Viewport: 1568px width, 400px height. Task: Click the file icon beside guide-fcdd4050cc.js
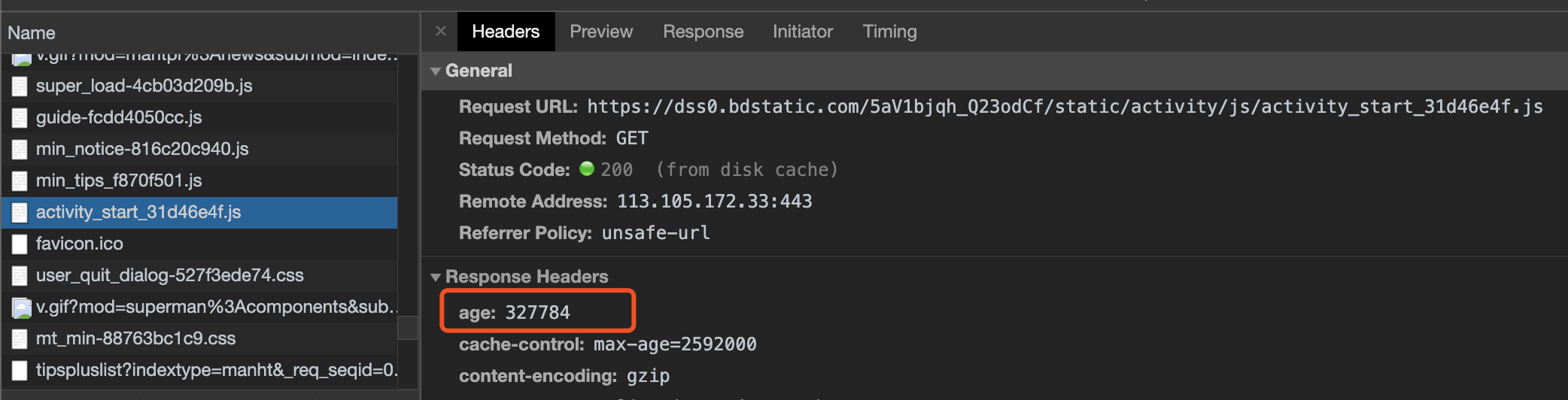pos(20,118)
